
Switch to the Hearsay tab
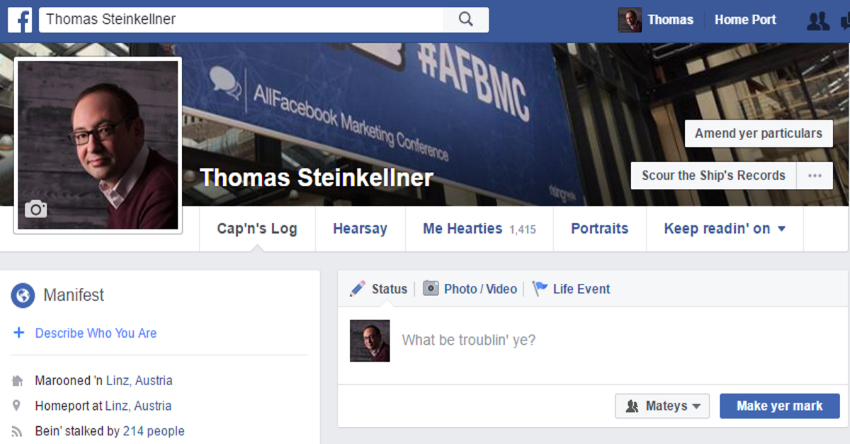pos(360,229)
